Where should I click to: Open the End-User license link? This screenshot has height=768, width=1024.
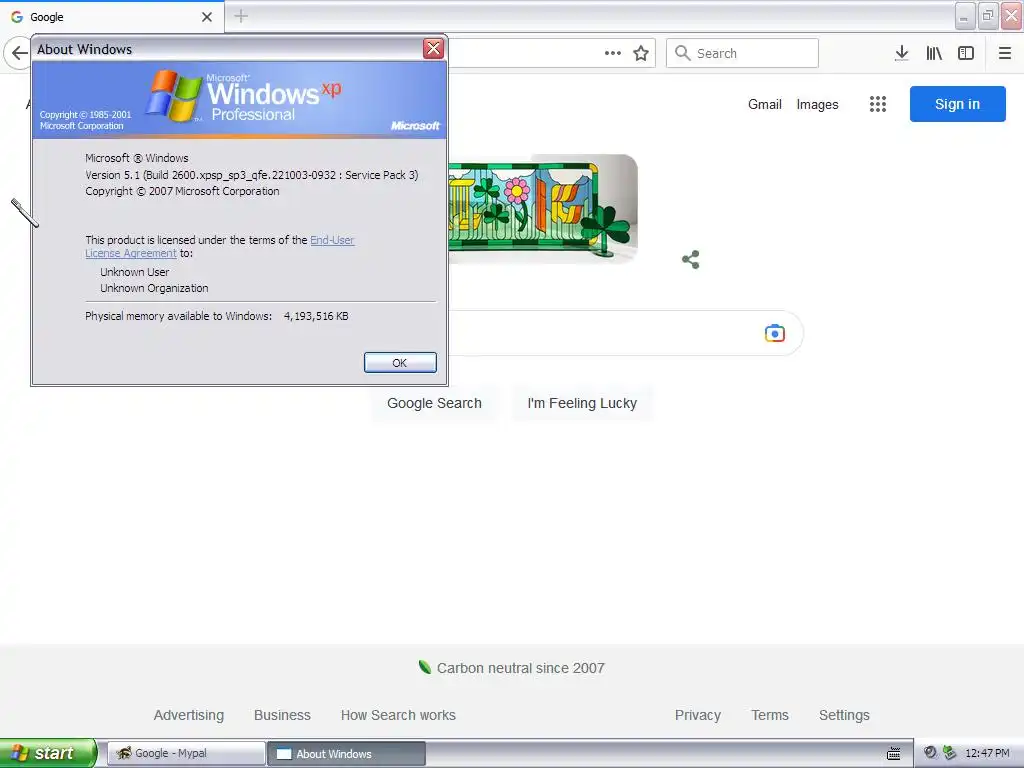pos(332,240)
